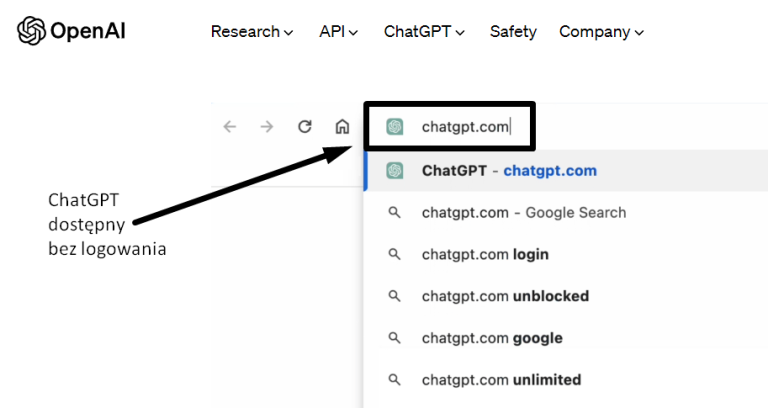Select the ChatGPT - chatgpt.com suggestion

pyautogui.click(x=509, y=170)
